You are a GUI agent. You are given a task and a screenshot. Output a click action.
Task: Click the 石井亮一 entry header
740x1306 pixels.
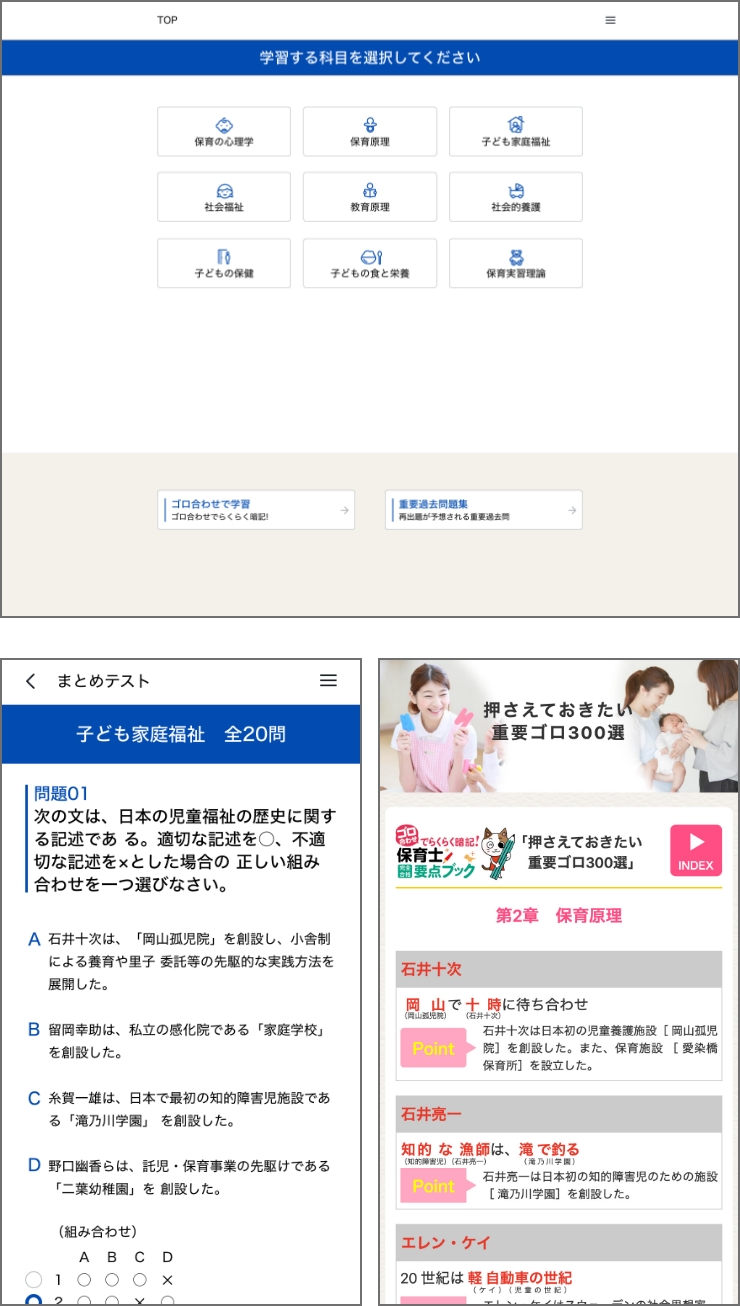click(x=558, y=1113)
